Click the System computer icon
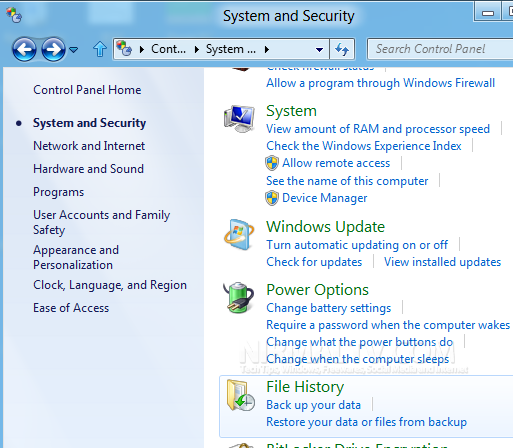 click(239, 119)
